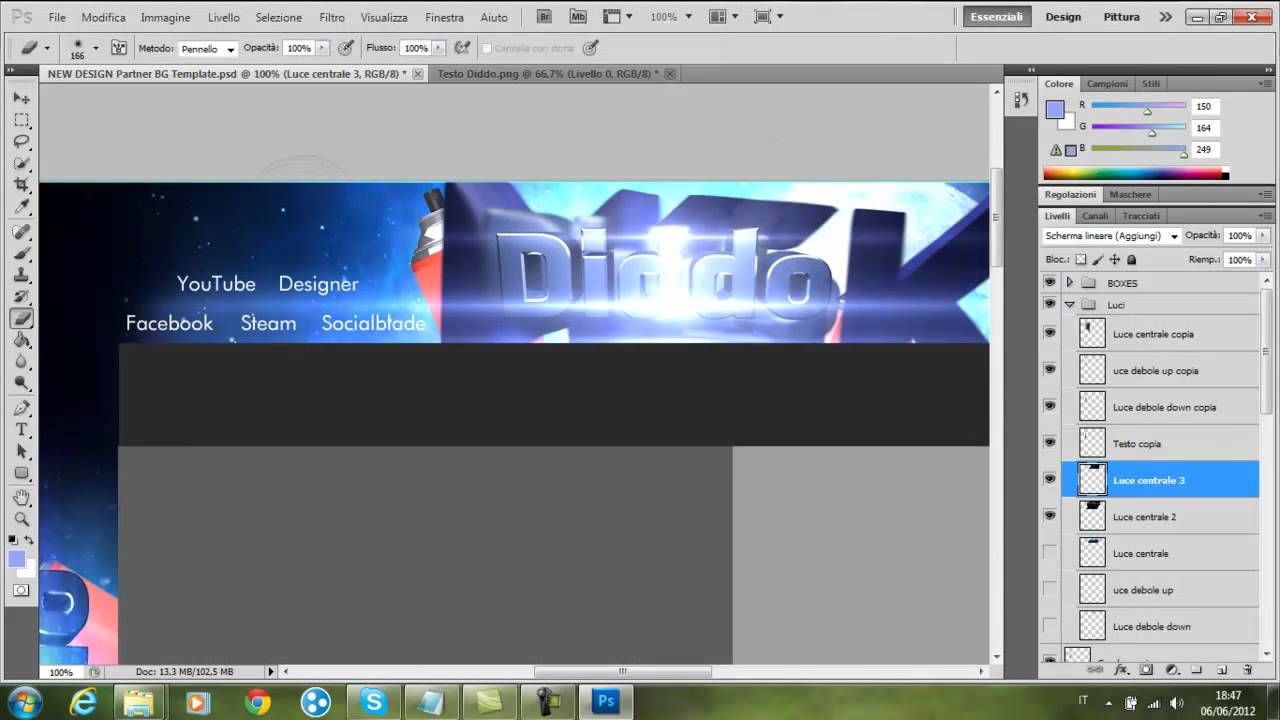
Task: Switch to the Canali tab
Action: [x=1095, y=216]
